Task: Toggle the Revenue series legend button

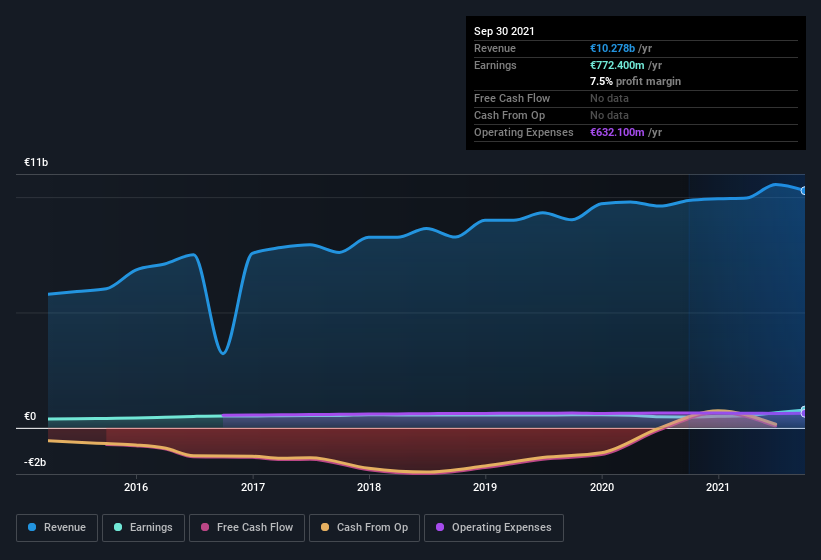Action: pyautogui.click(x=57, y=528)
